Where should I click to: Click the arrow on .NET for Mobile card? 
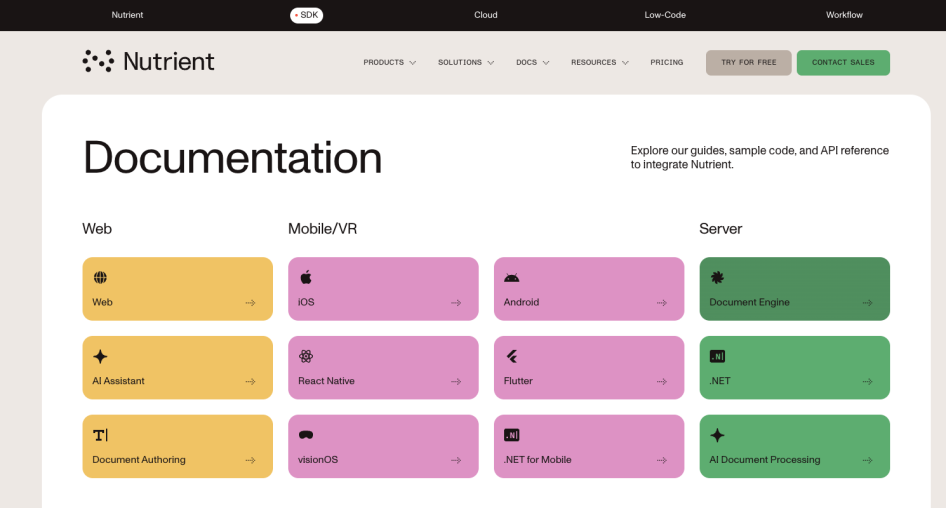pos(662,460)
